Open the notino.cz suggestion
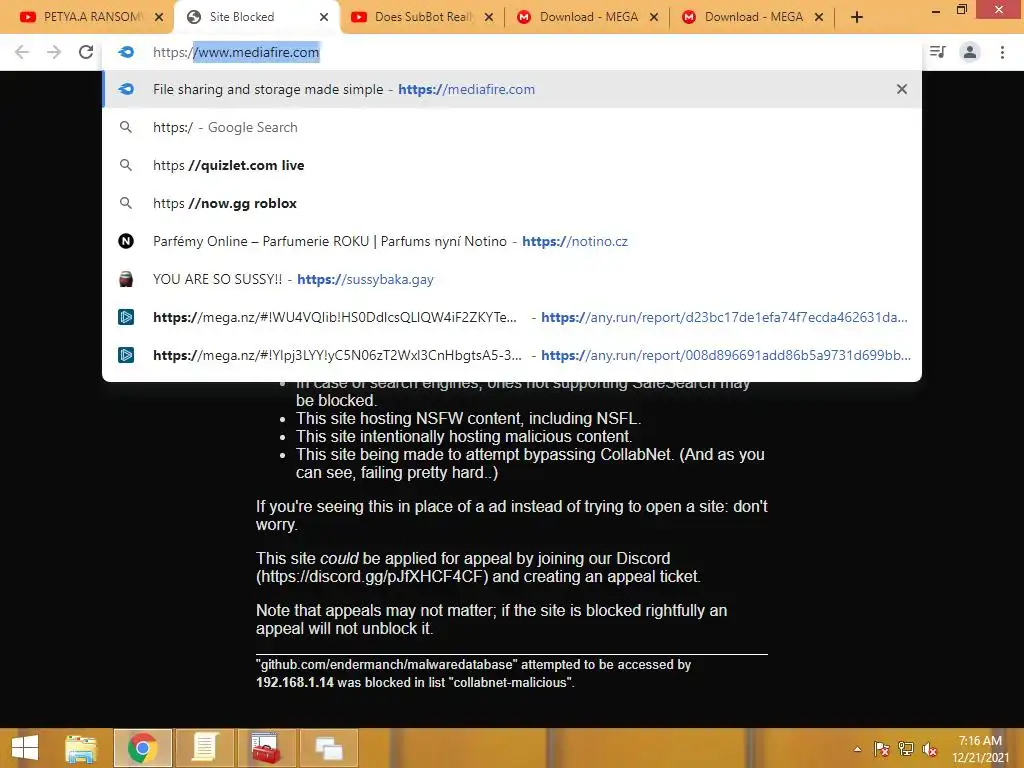 pos(512,241)
